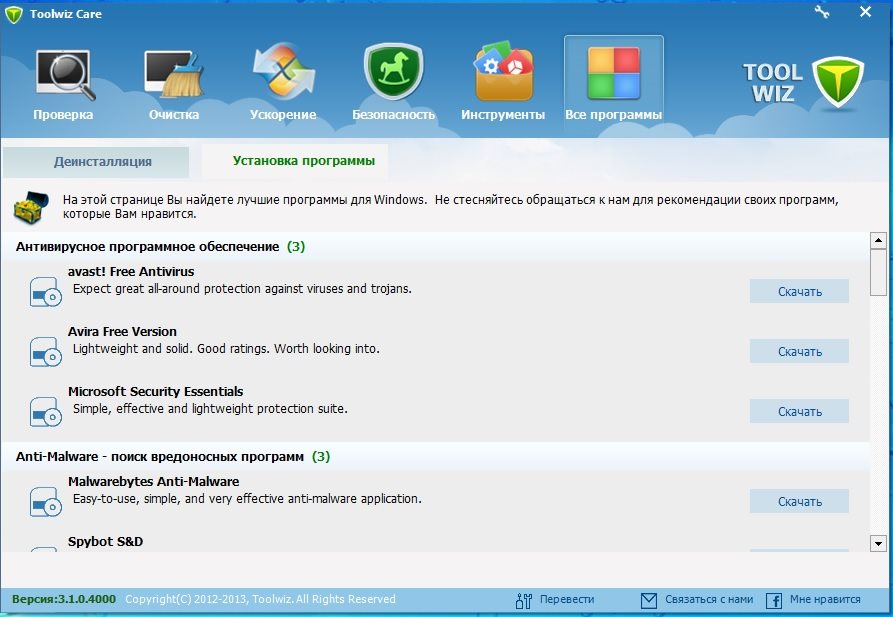Open the Инструменты toolbox icon
The height and width of the screenshot is (617, 893).
tap(503, 71)
